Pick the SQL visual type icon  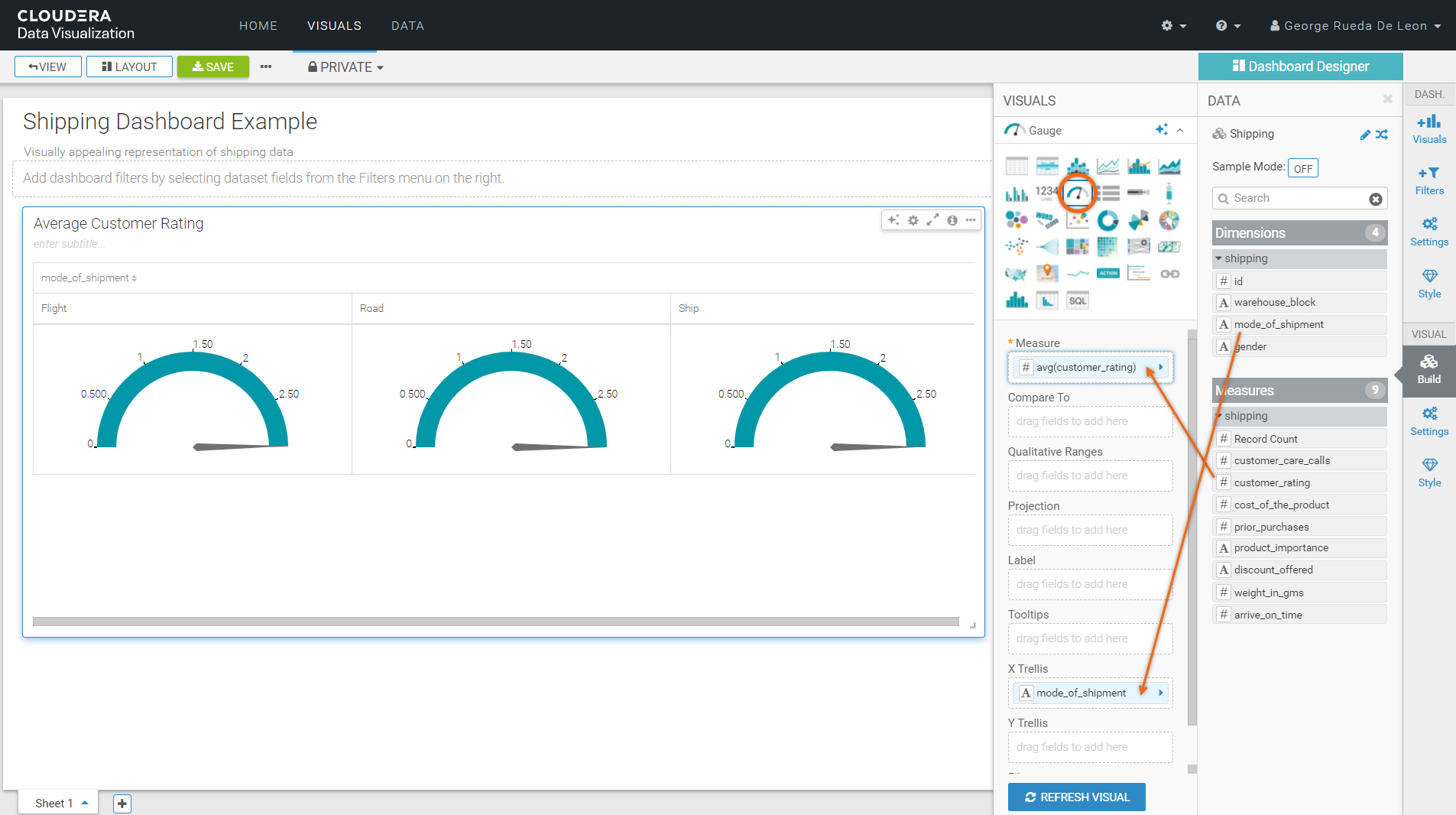[1077, 300]
